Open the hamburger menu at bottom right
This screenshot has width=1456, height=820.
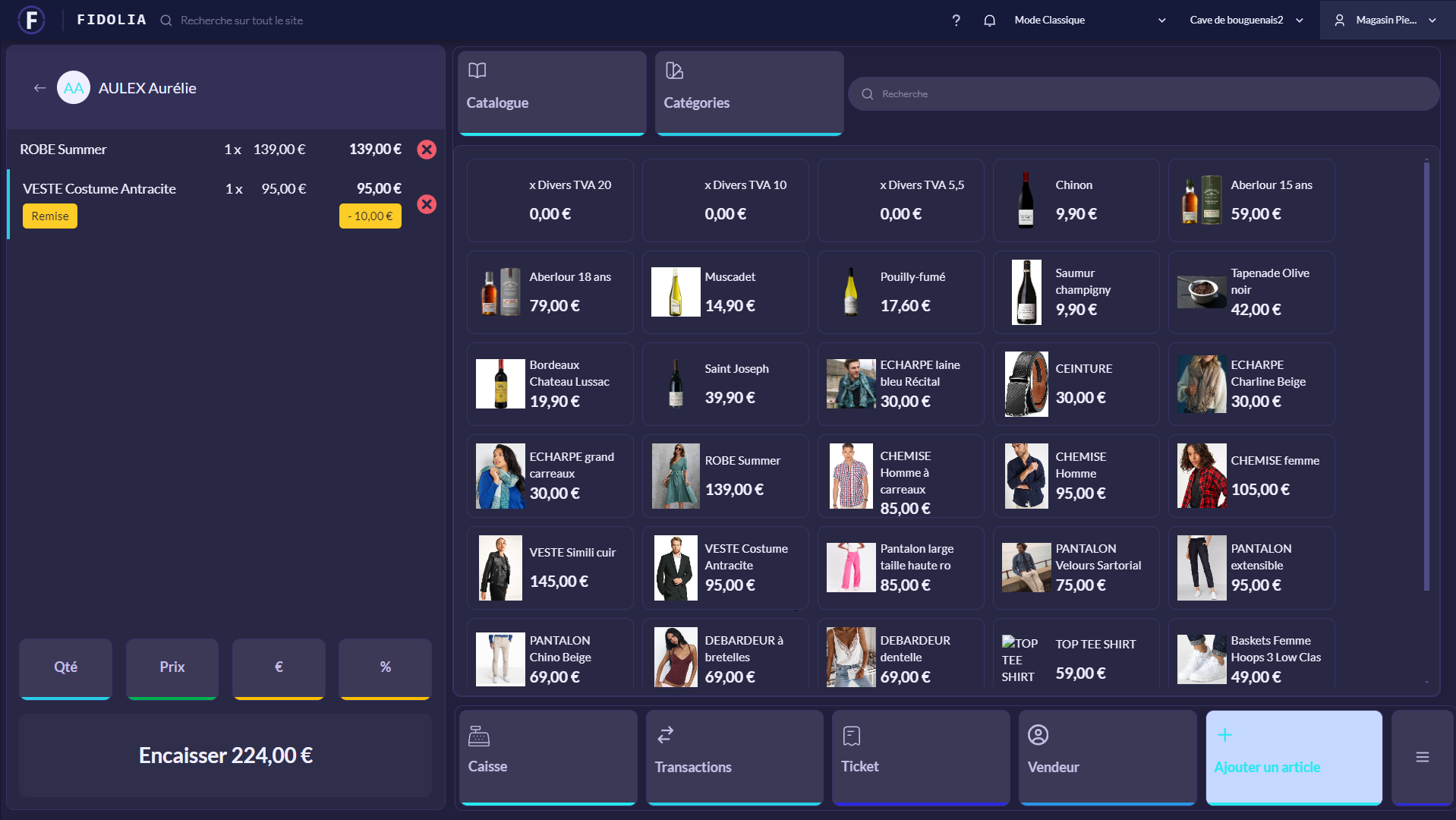(x=1422, y=757)
